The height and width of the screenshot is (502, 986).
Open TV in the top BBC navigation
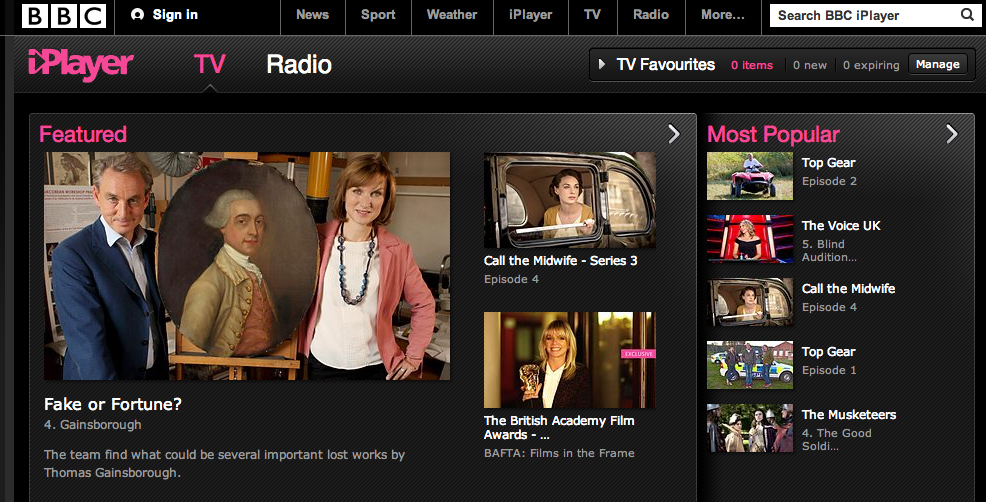point(592,15)
